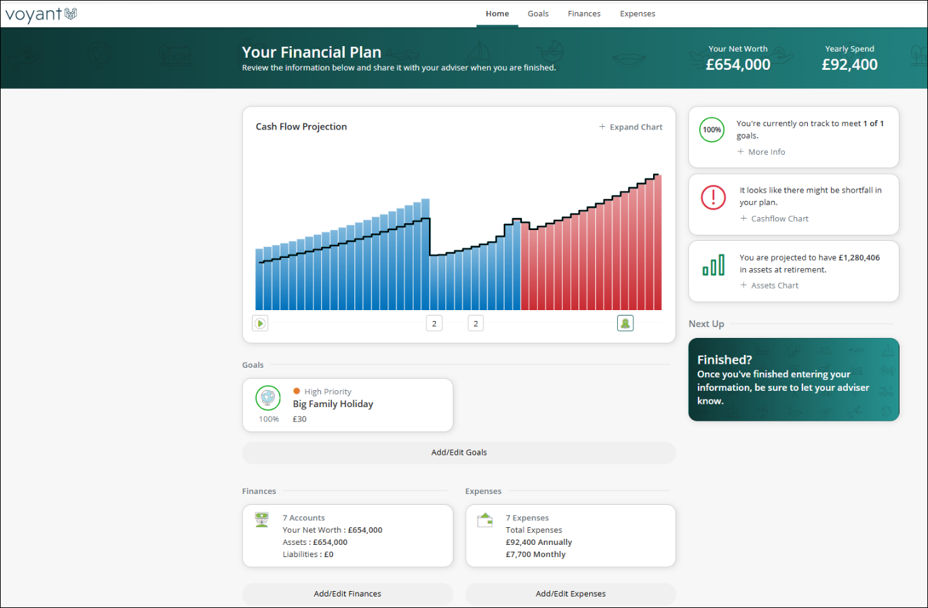Screen dimensions: 928x608
Task: Click the green assets bar chart icon
Action: pyautogui.click(x=713, y=265)
